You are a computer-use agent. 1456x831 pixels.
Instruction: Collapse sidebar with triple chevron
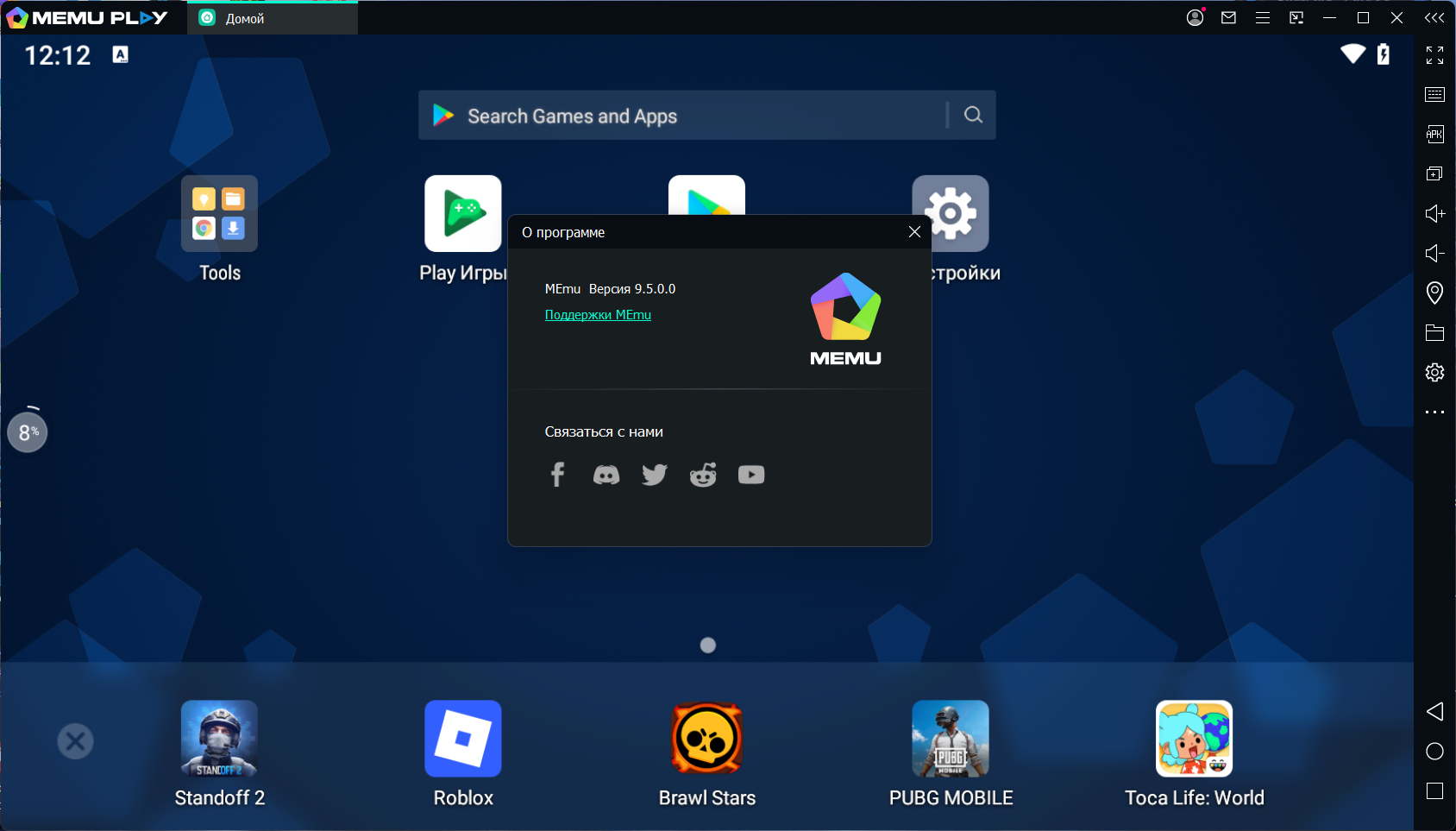pyautogui.click(x=1434, y=18)
